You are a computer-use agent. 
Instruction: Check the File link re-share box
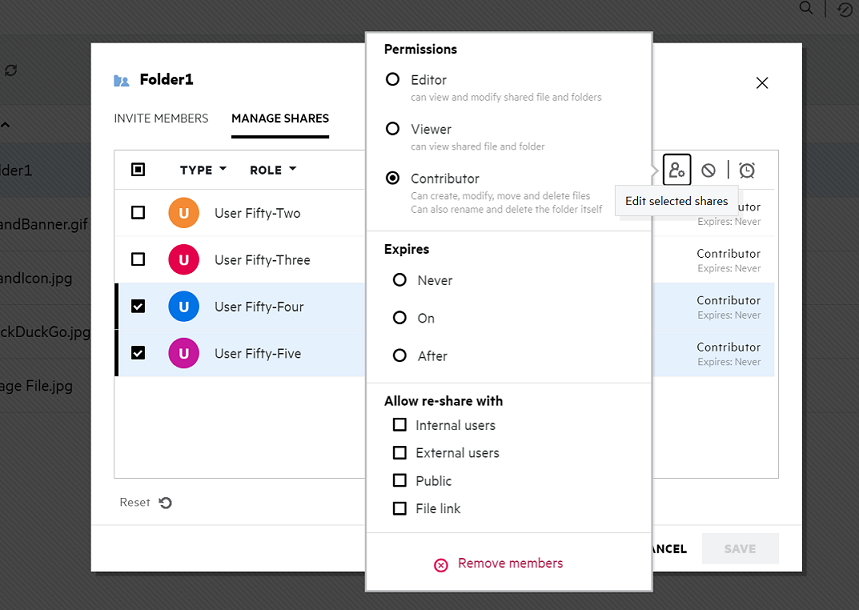coord(400,508)
